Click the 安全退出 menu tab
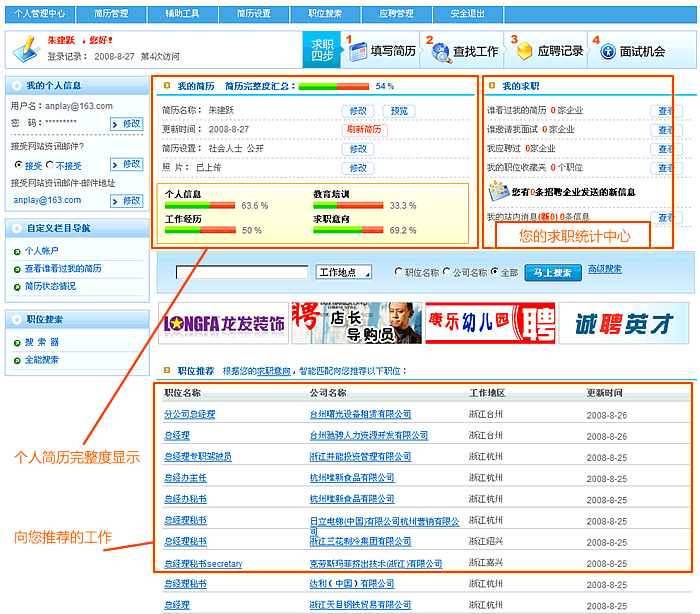 [469, 14]
